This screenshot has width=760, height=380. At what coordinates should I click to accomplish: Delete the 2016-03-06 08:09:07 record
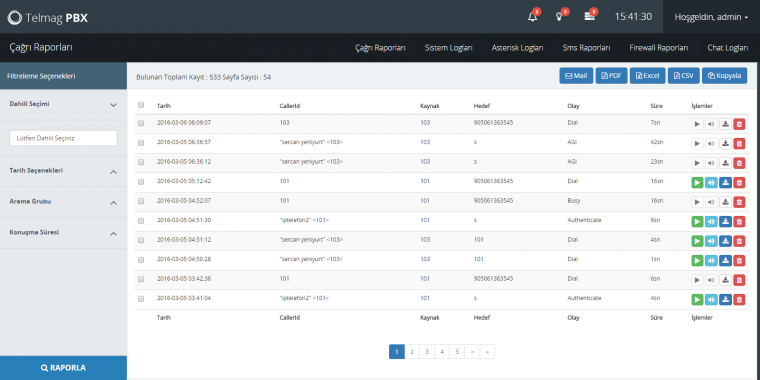point(739,124)
